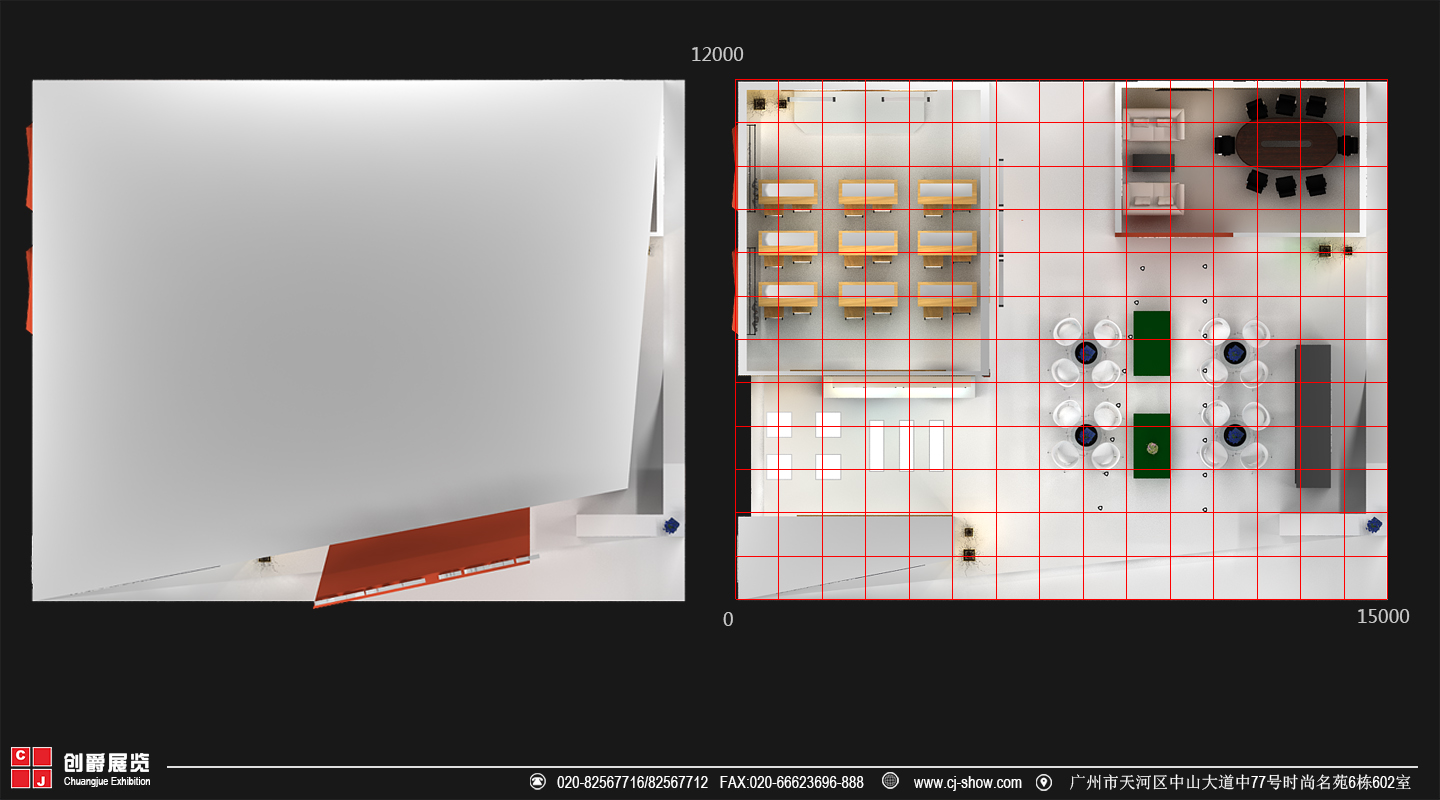Viewport: 1440px width, 800px height.
Task: Click the Chuangjue Exhibition English caption
Action: (107, 782)
